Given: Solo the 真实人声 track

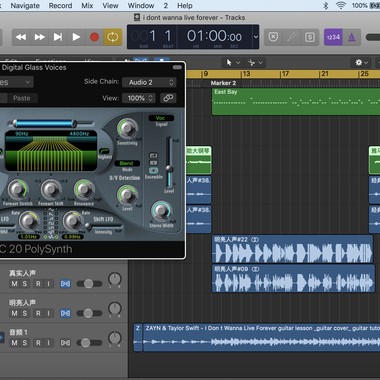Looking at the screenshot, I should (24, 284).
